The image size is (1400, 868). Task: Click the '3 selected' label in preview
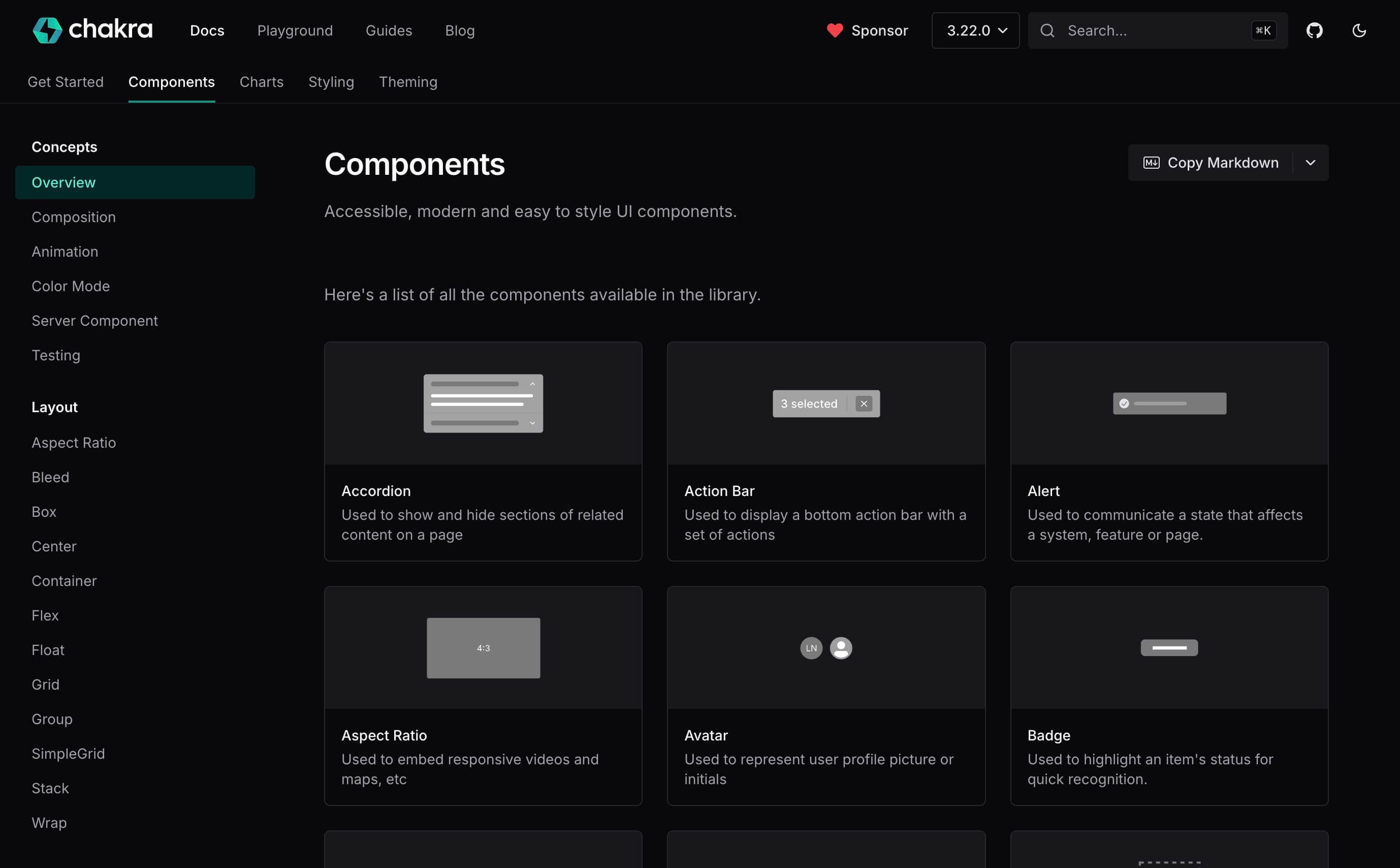808,404
